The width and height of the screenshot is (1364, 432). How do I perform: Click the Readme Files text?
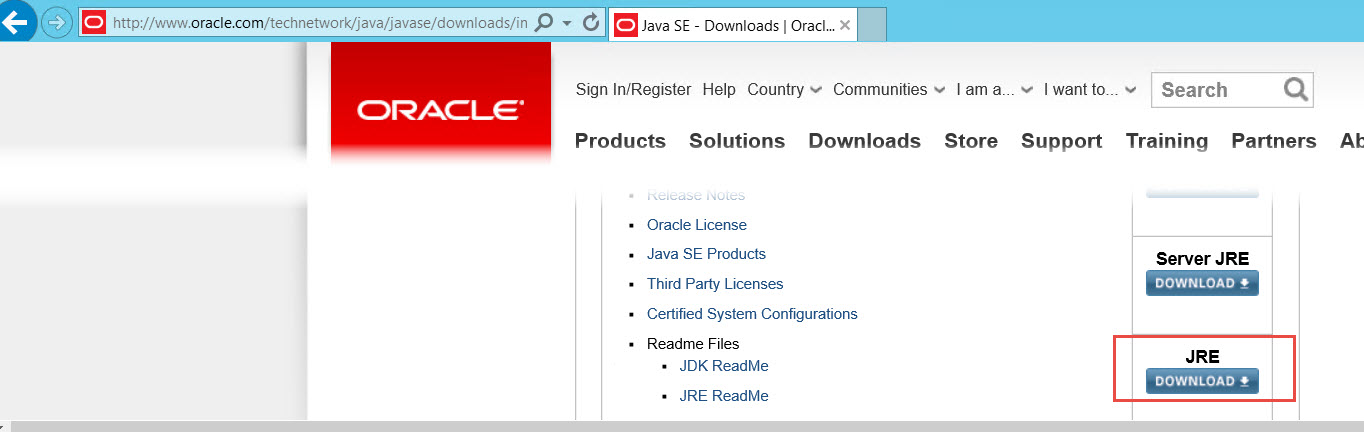(693, 343)
